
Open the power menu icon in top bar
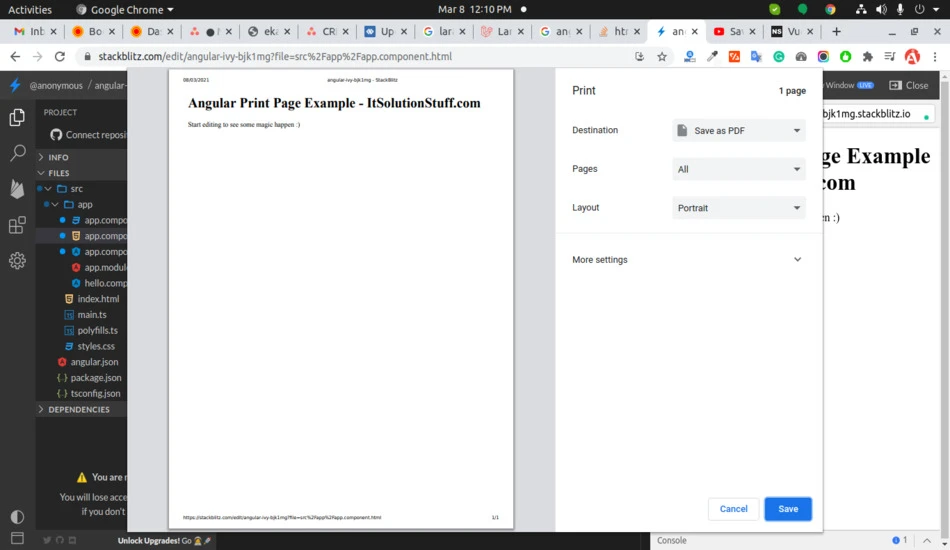click(x=920, y=9)
